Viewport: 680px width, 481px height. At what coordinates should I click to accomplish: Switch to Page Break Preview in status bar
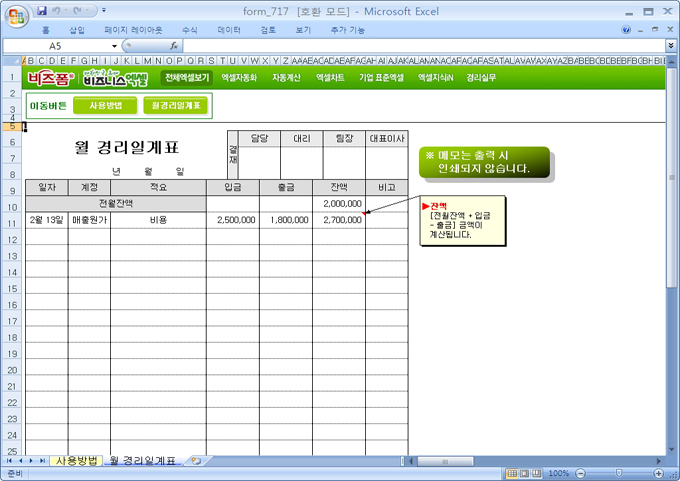click(x=537, y=473)
